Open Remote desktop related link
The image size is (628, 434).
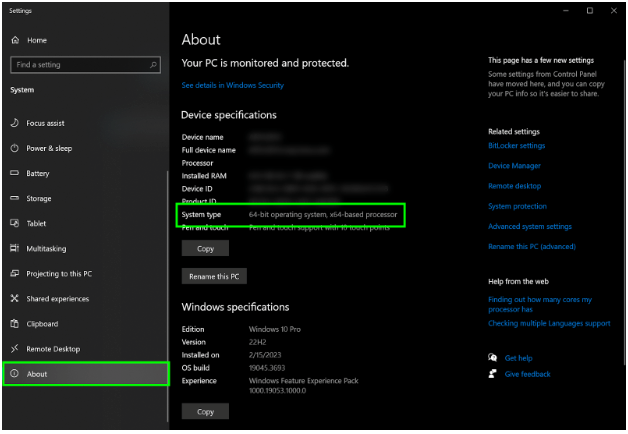click(x=514, y=186)
